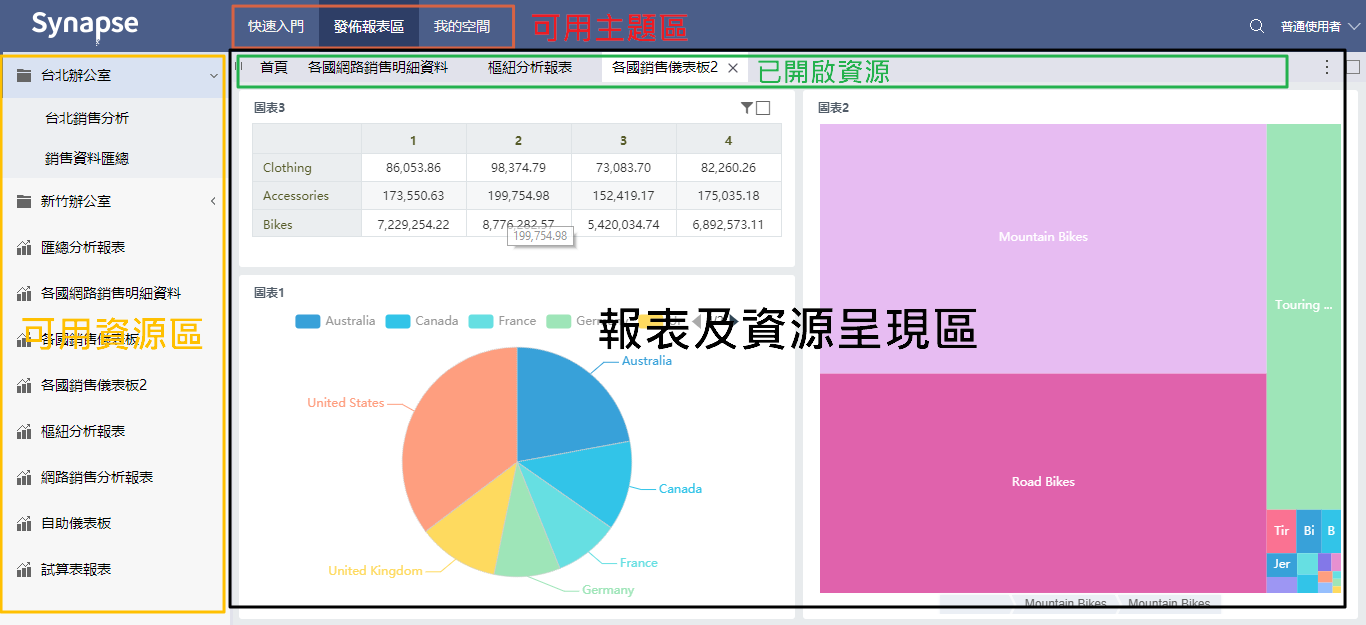Click the folder icon beside 新竹辦公室
This screenshot has width=1366, height=625.
(x=24, y=202)
